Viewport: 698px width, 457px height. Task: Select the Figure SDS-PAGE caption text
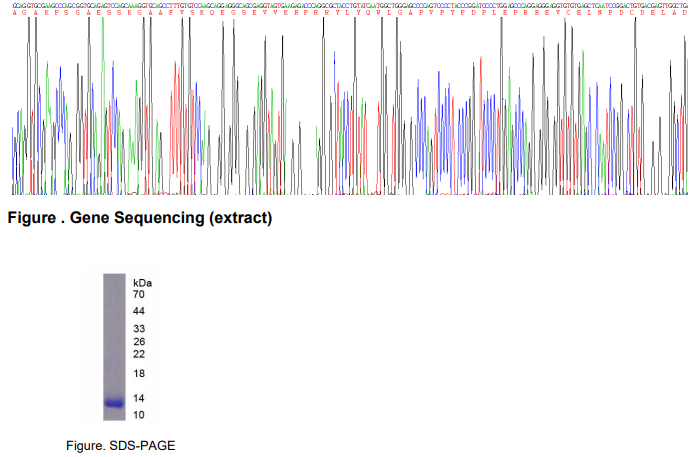(120, 444)
